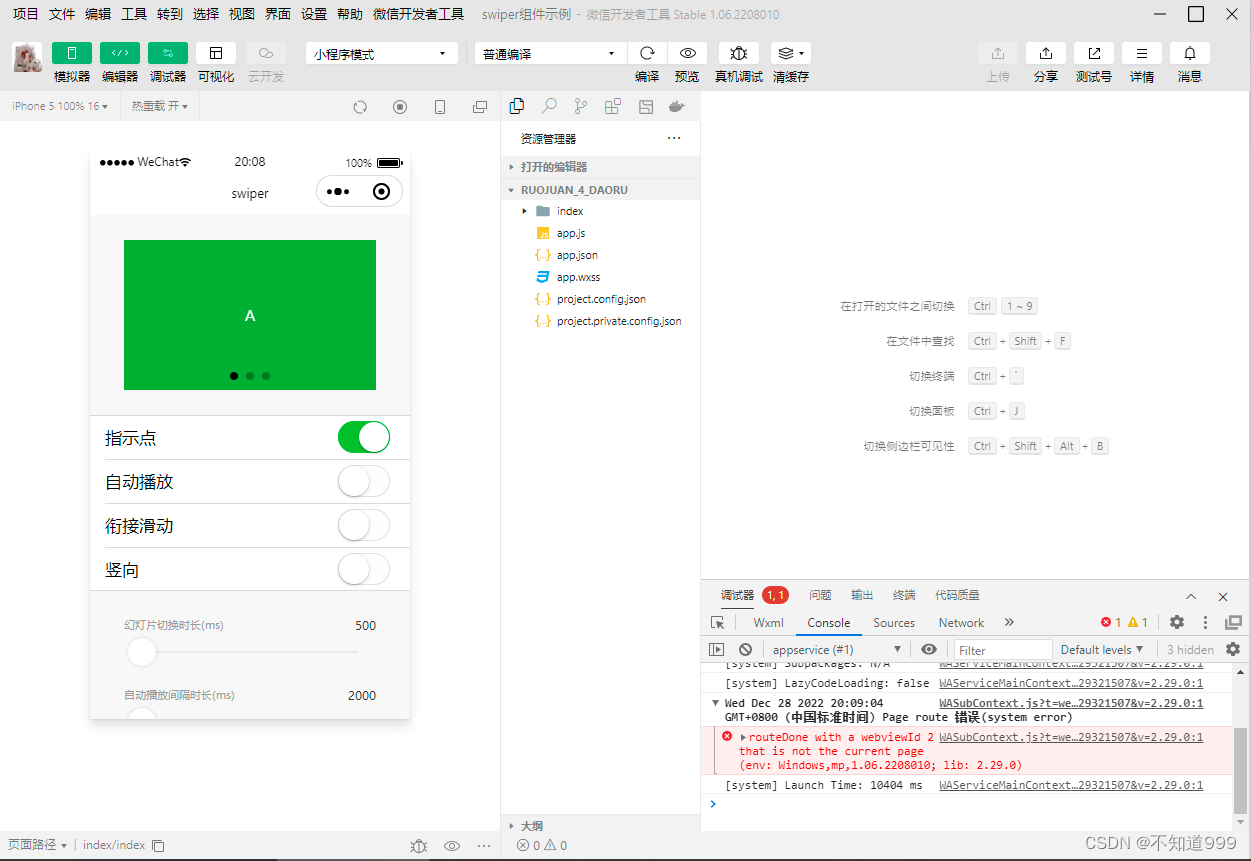The image size is (1251, 861).
Task: Open the Docker whale icon
Action: pos(677,106)
